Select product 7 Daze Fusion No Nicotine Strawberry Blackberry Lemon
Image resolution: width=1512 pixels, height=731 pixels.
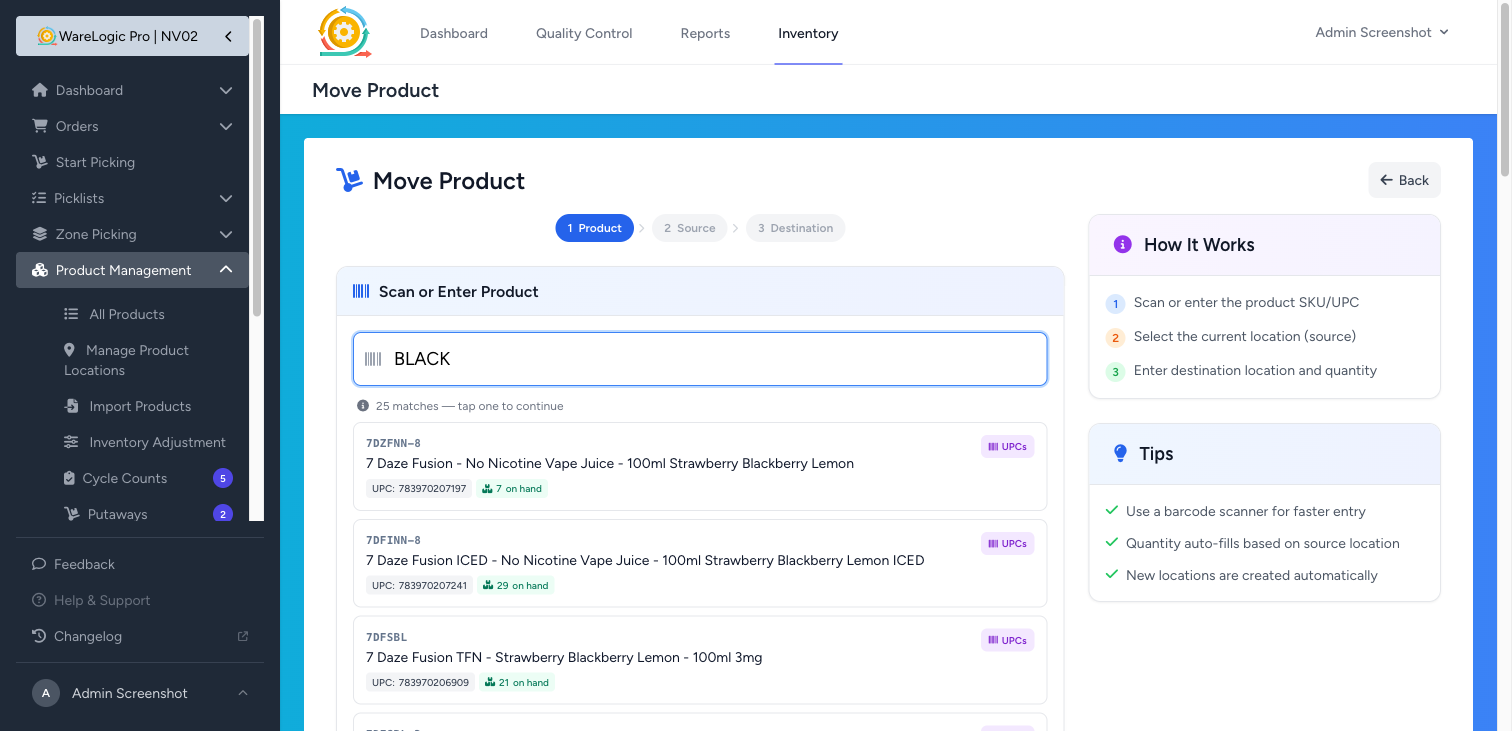(700, 466)
